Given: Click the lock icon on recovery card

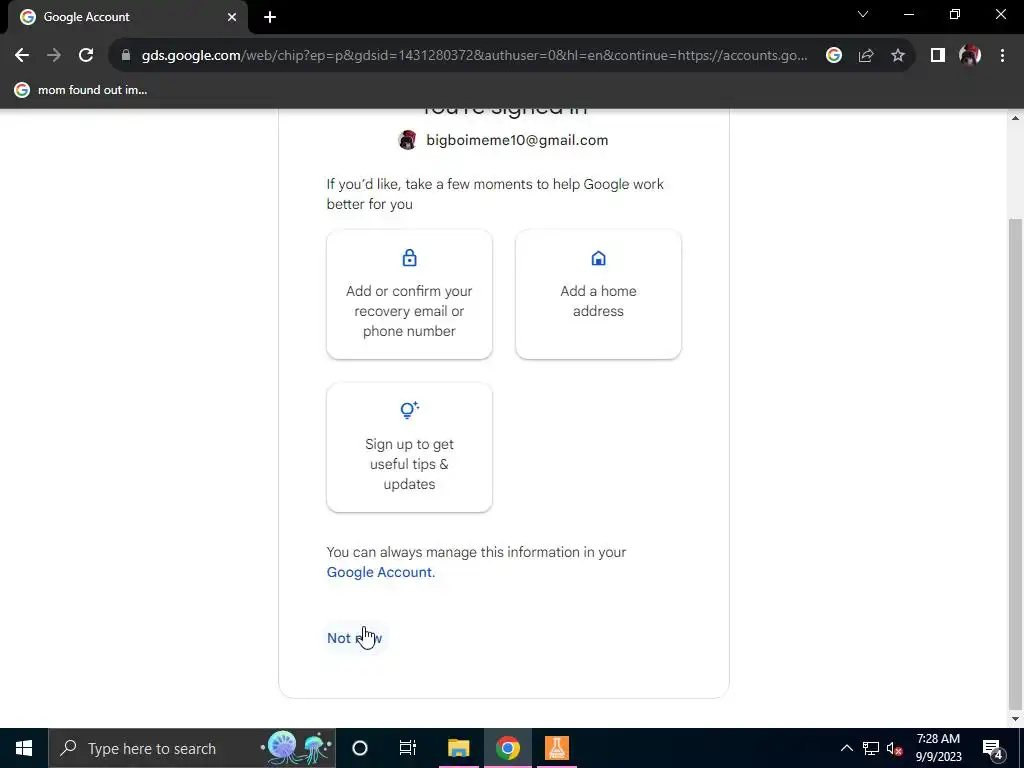Looking at the screenshot, I should 409,258.
